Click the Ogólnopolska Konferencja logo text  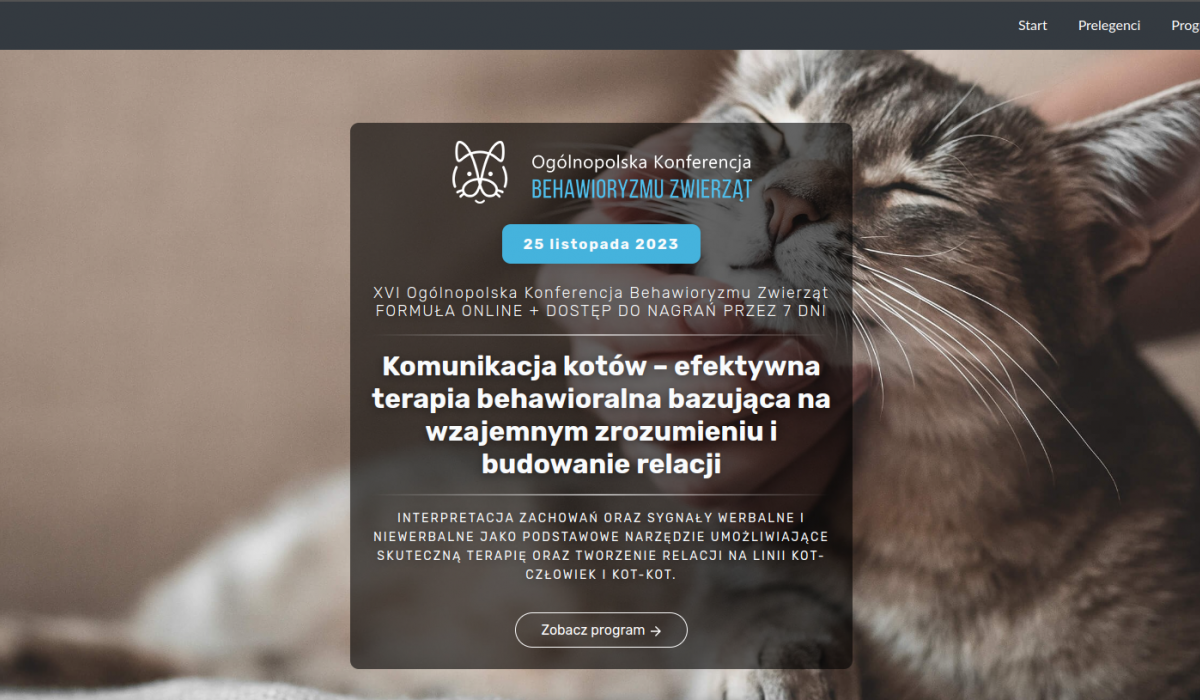click(x=641, y=161)
